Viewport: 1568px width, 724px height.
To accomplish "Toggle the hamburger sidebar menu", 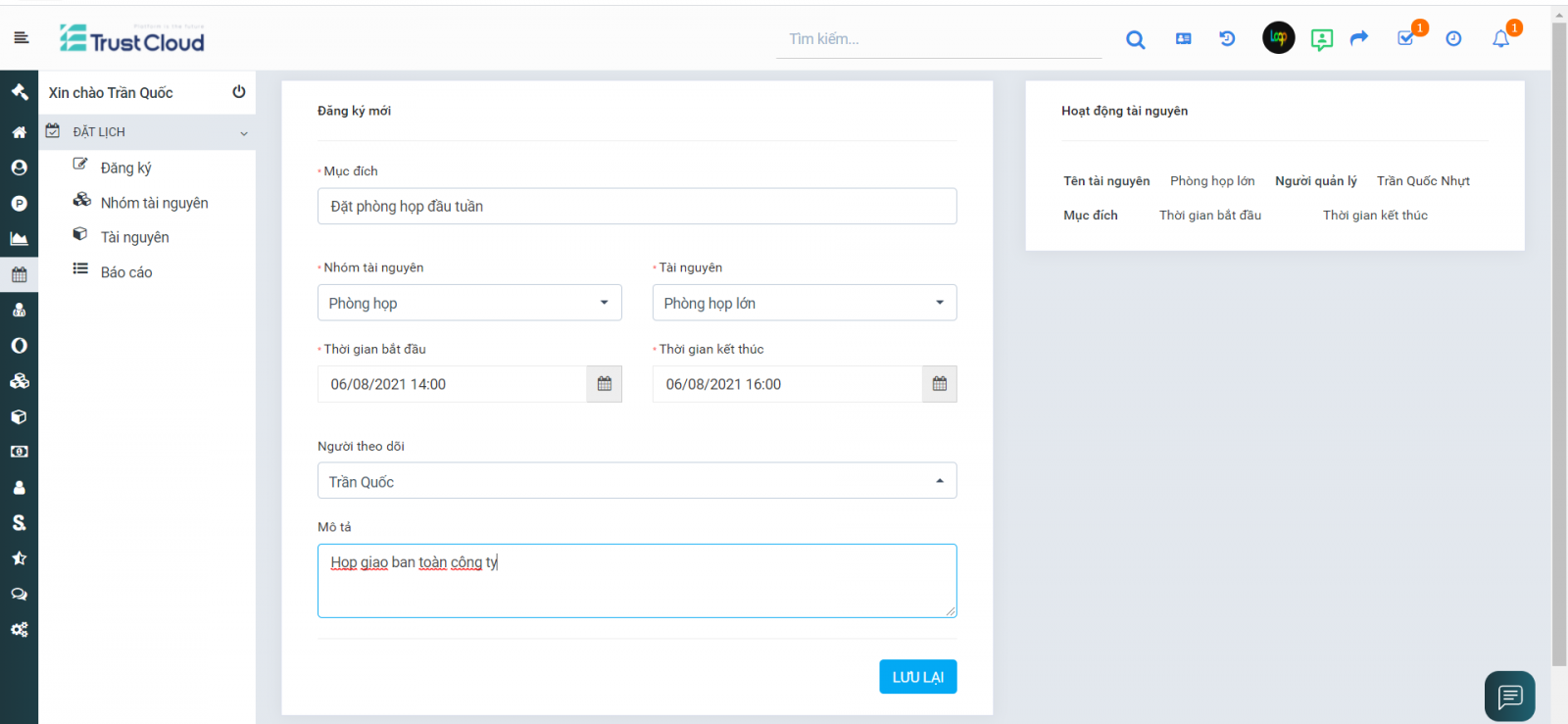I will 22,38.
